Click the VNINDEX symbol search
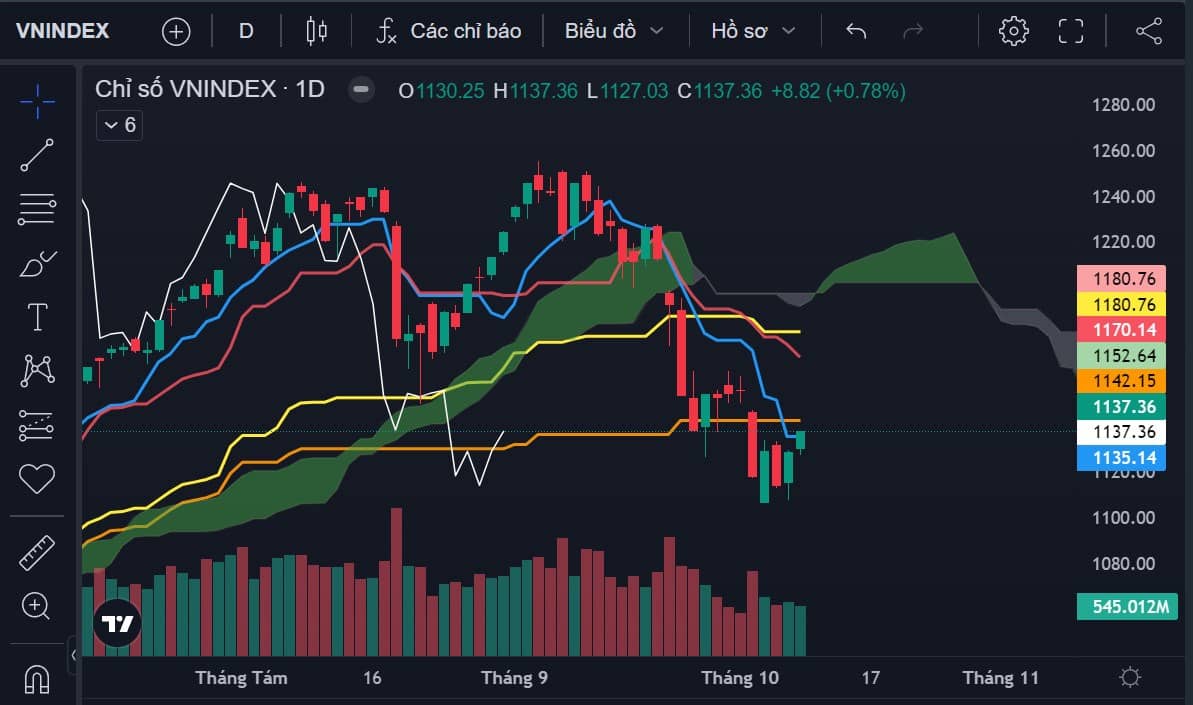 62,31
